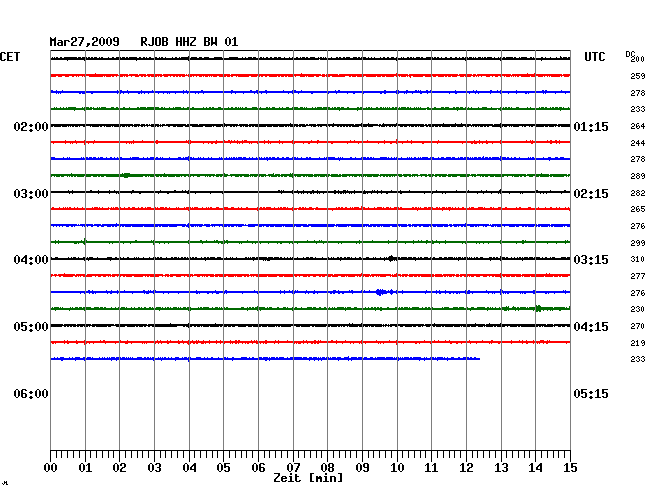
Task: Click the station label RJOB HHZ BW 01
Action: [189, 42]
